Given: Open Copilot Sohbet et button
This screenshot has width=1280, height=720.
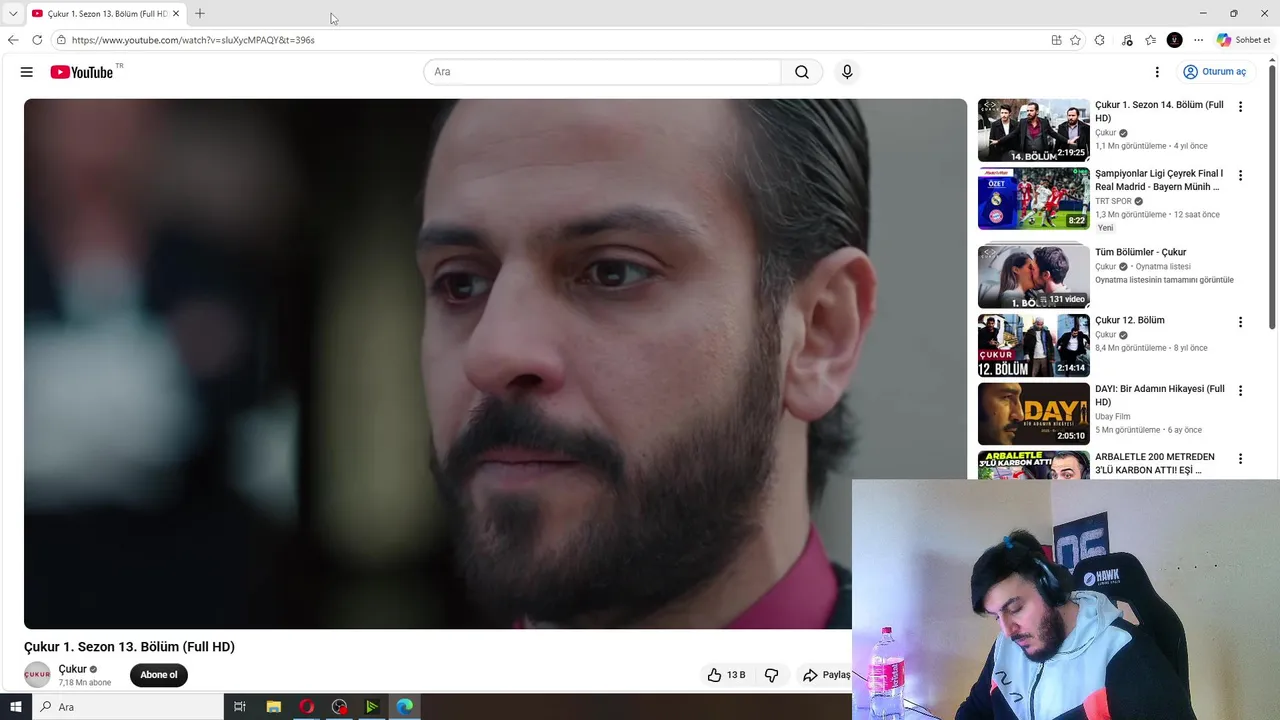Looking at the screenshot, I should [1243, 40].
